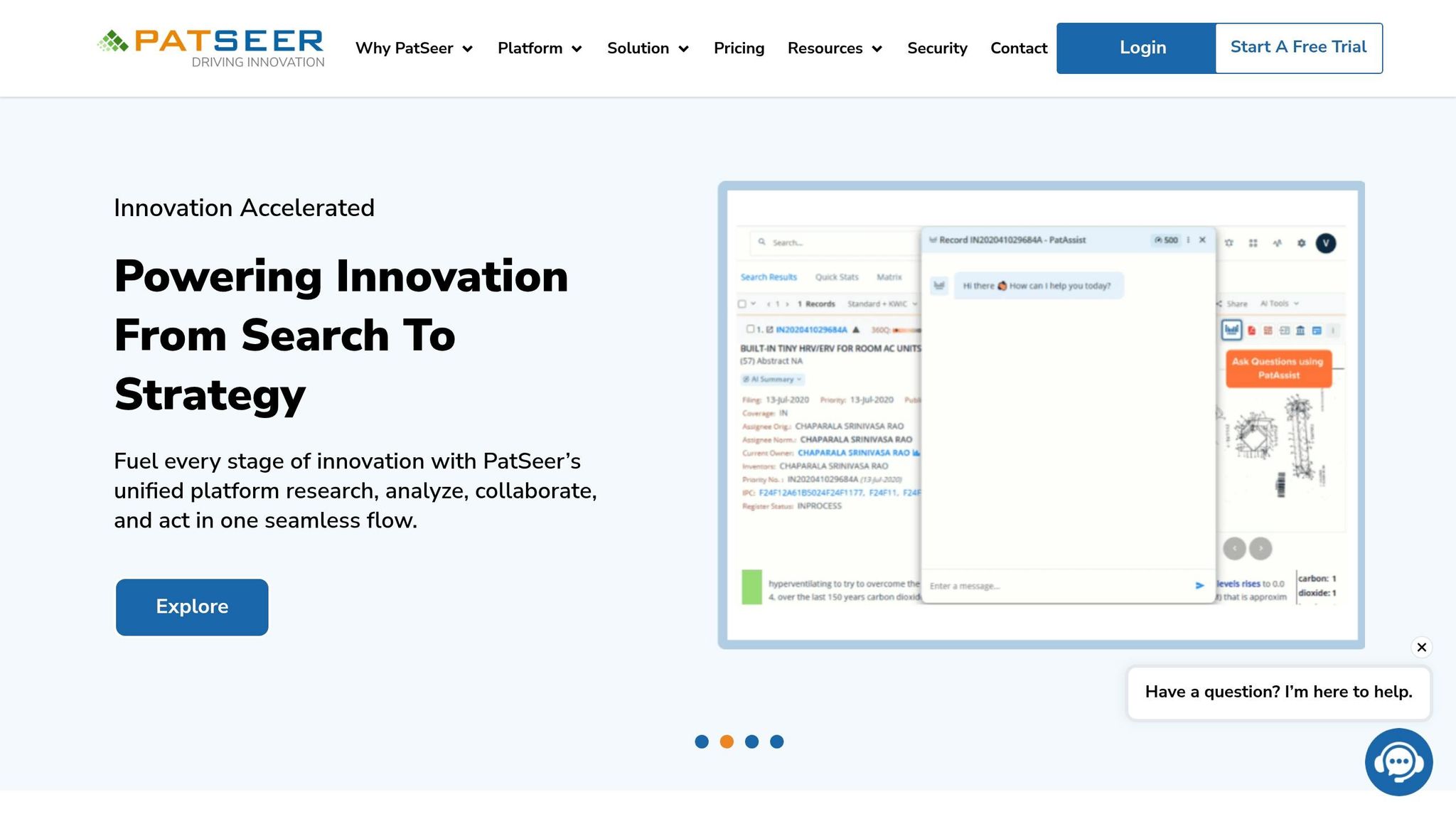Click the "Powering Innovation From Search To Strategy" heading
Screen dimensions: 1456x819
tap(341, 335)
